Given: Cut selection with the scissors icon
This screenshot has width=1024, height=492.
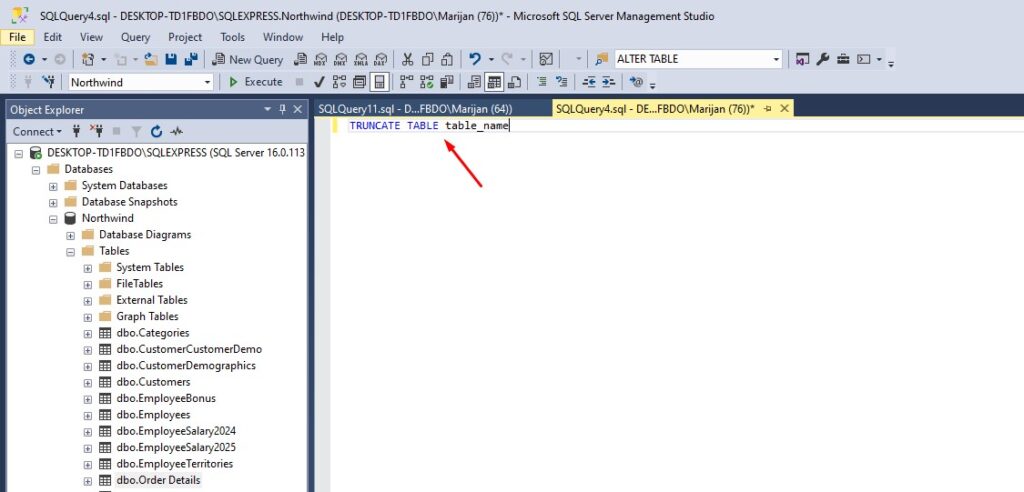Looking at the screenshot, I should [407, 59].
